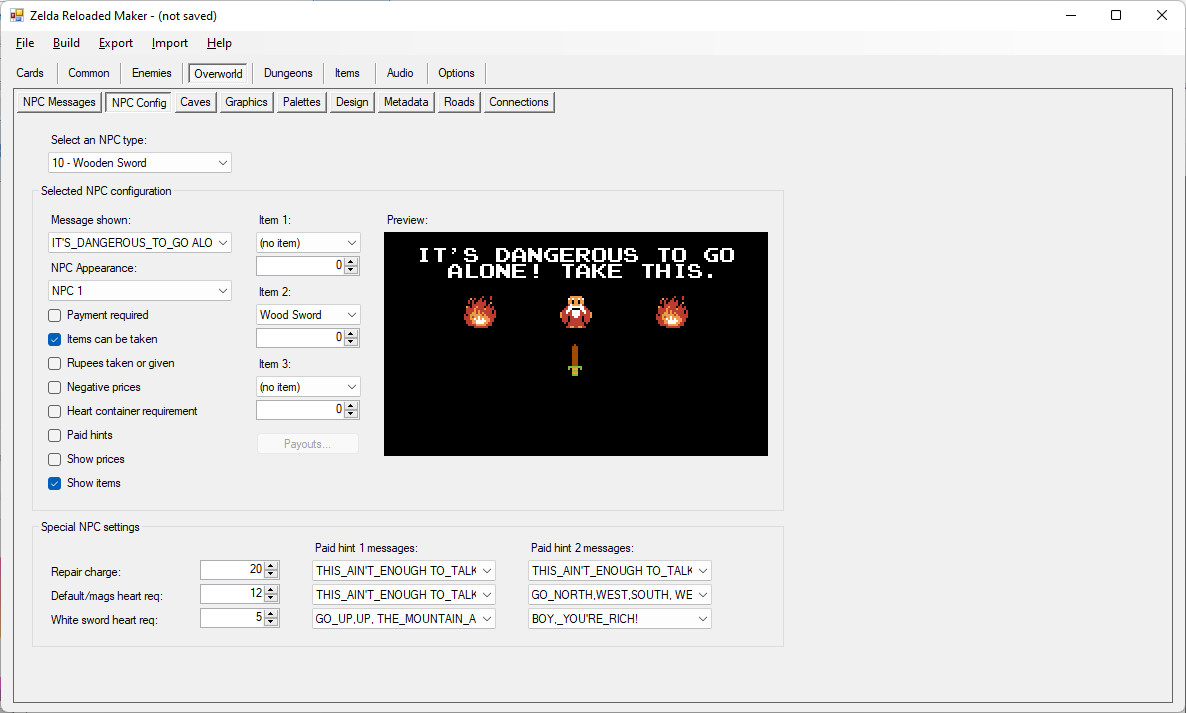Open the Caves sub-tab
Viewport: 1186px width, 713px height.
(x=195, y=102)
